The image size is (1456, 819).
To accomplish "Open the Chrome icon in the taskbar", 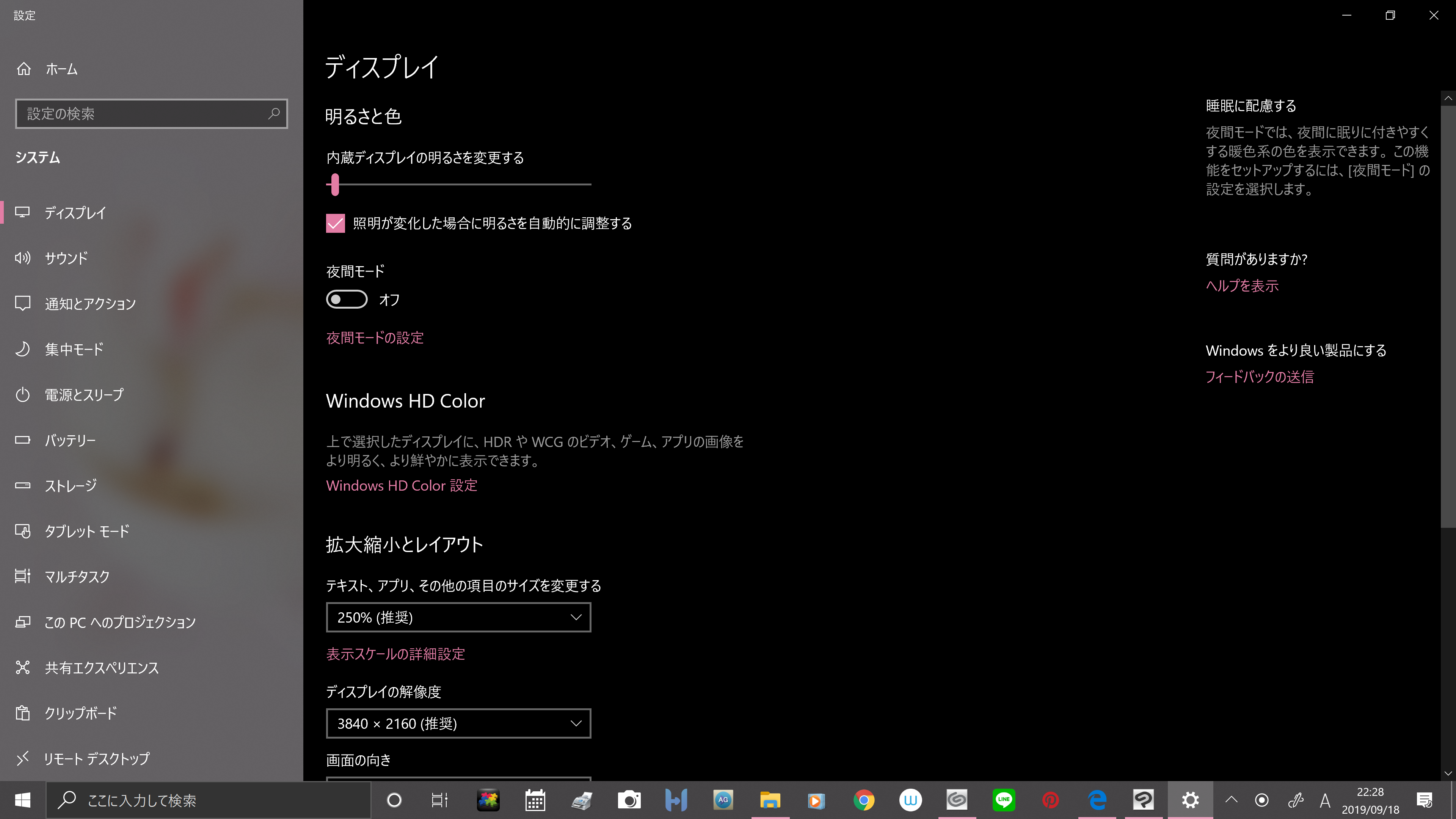I will pos(864,800).
